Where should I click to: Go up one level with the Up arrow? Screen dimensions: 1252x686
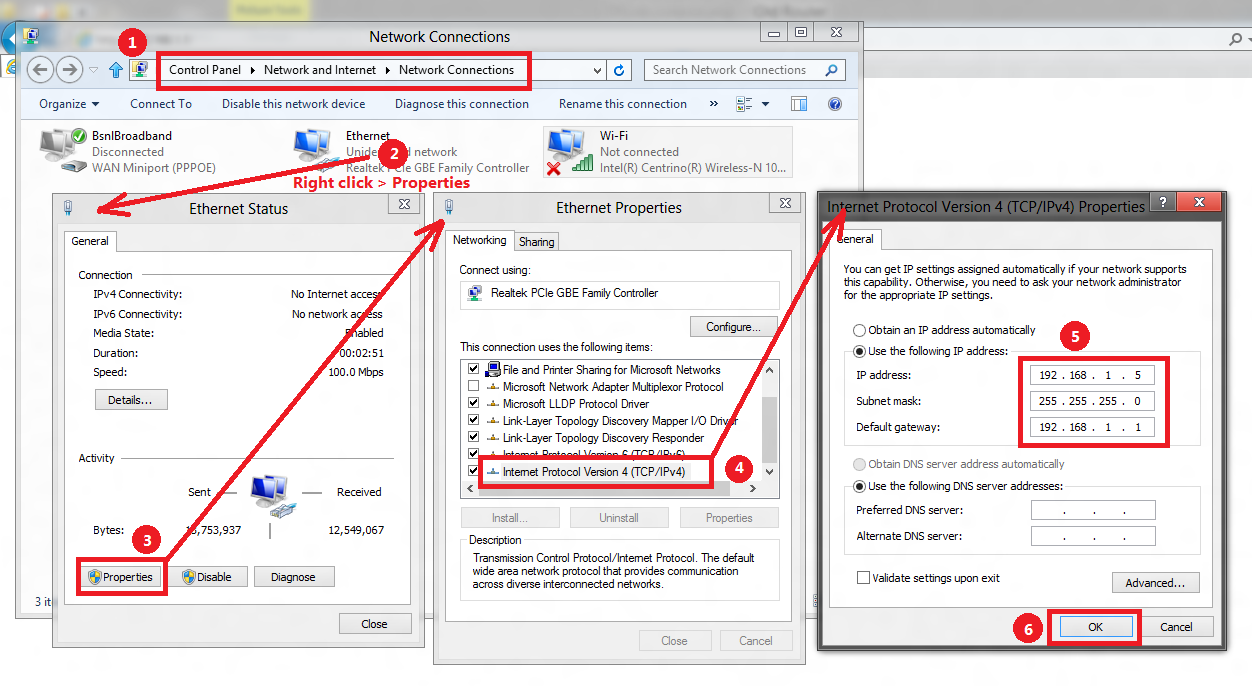(x=116, y=70)
